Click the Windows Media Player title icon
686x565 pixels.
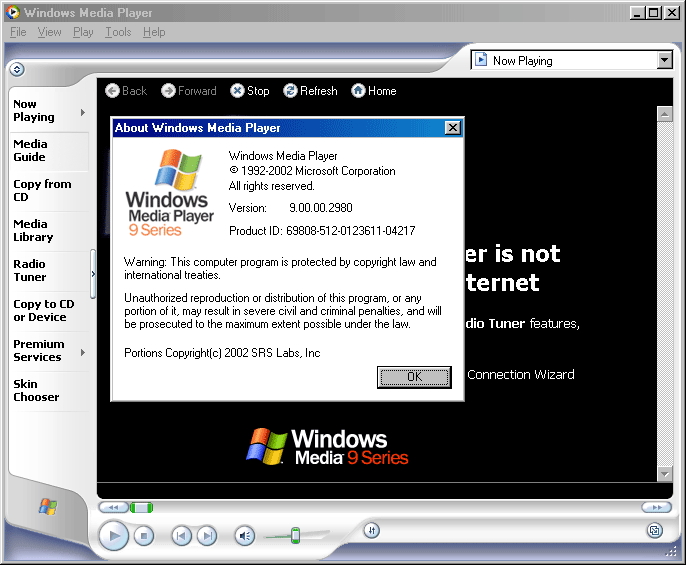coord(13,12)
